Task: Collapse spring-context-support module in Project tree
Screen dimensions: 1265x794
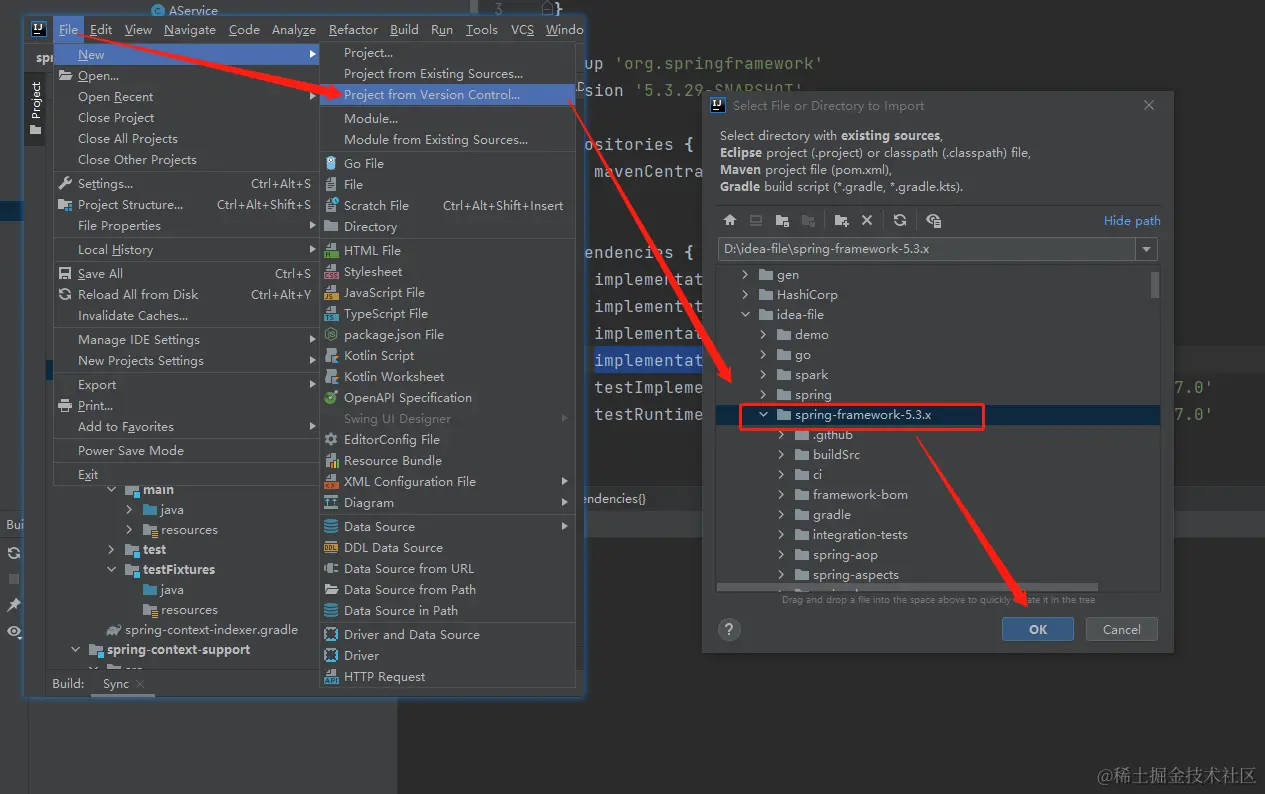Action: pos(75,649)
